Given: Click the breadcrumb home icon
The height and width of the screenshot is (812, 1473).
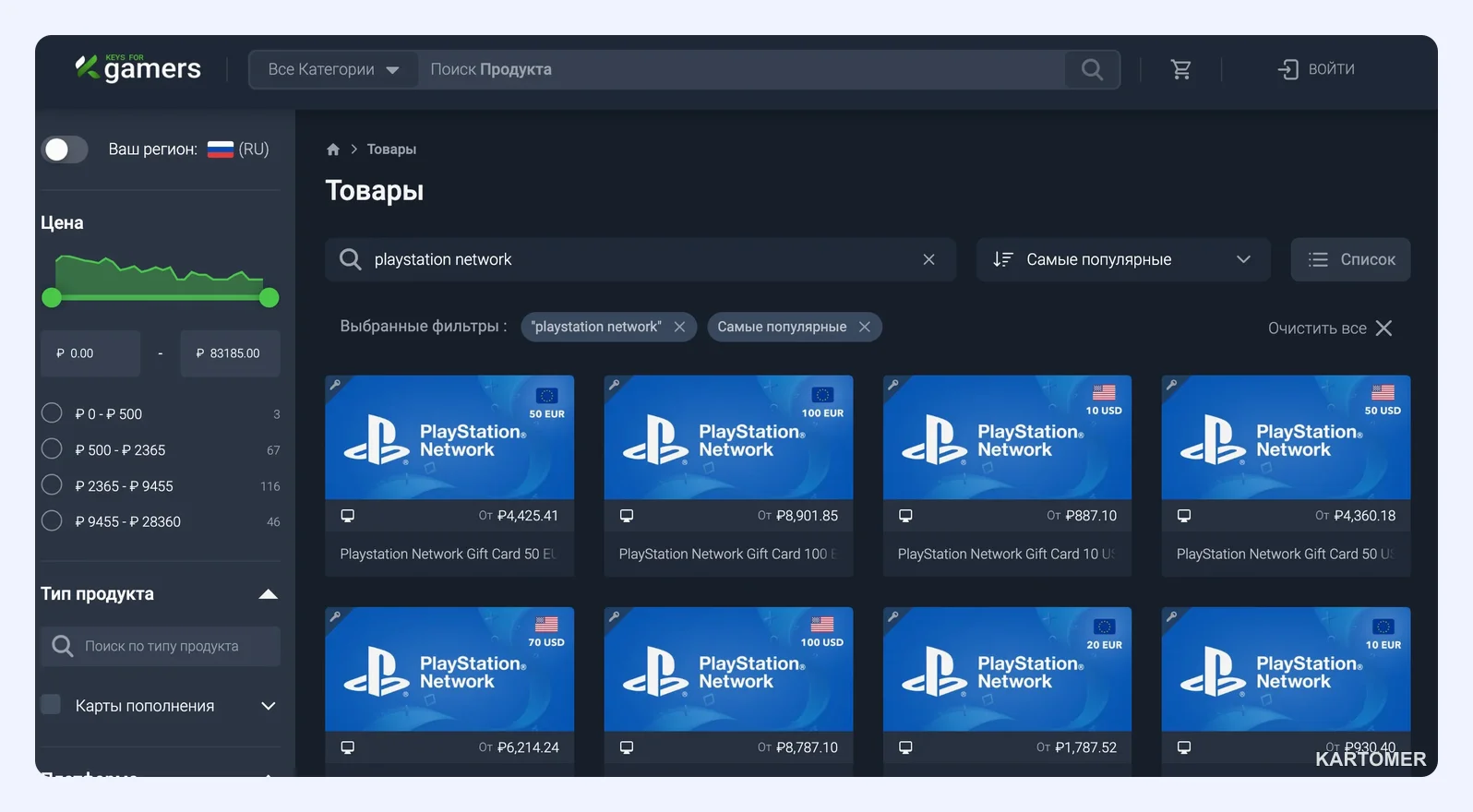Looking at the screenshot, I should (x=333, y=149).
